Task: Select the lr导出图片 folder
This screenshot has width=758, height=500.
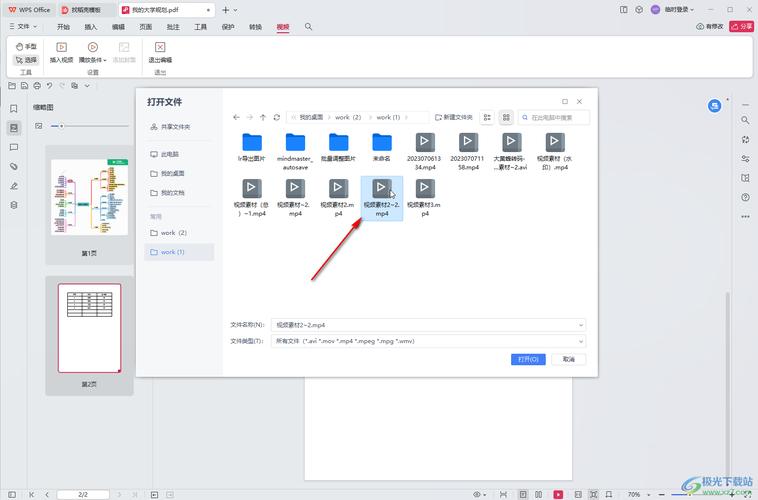Action: pyautogui.click(x=252, y=147)
